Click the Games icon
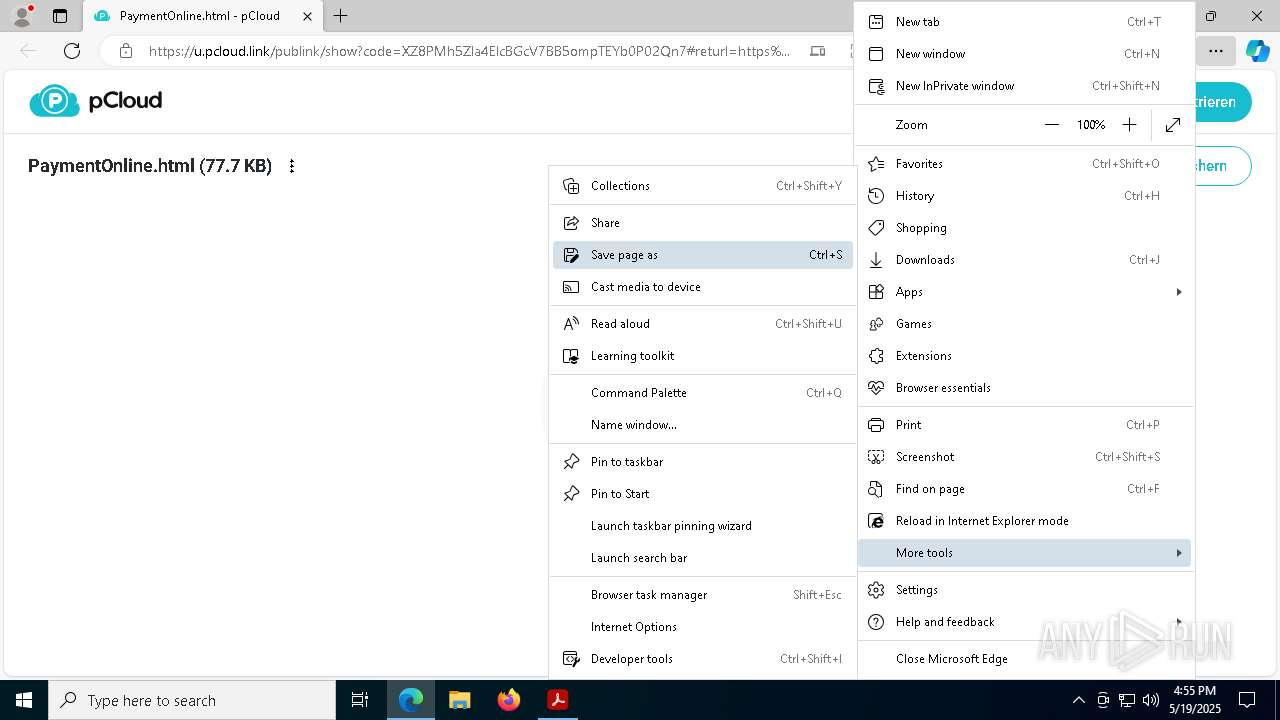 [x=876, y=324]
